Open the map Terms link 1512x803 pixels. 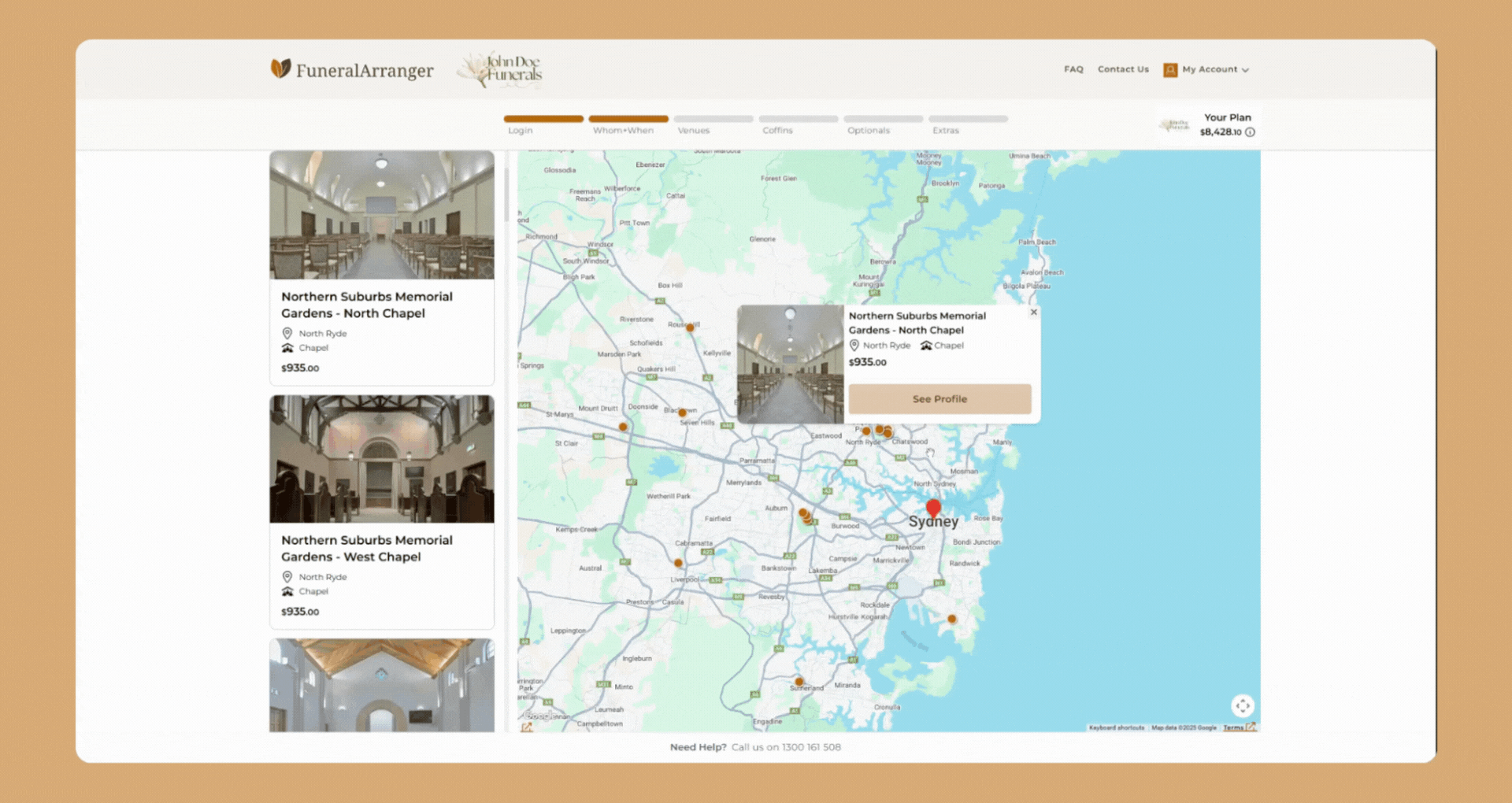coord(1233,728)
